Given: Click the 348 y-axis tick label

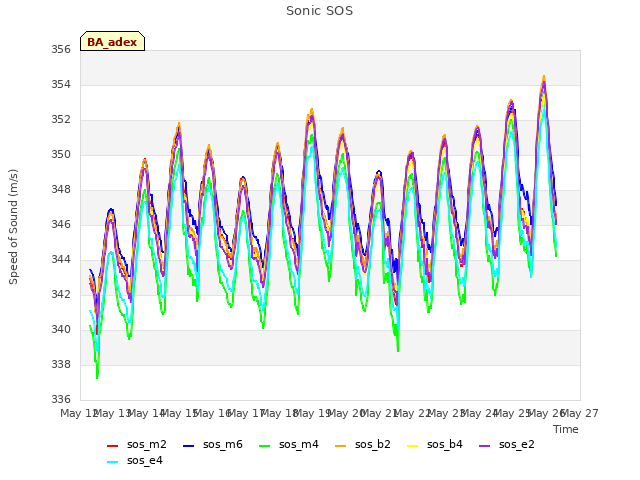Looking at the screenshot, I should click(x=61, y=189).
